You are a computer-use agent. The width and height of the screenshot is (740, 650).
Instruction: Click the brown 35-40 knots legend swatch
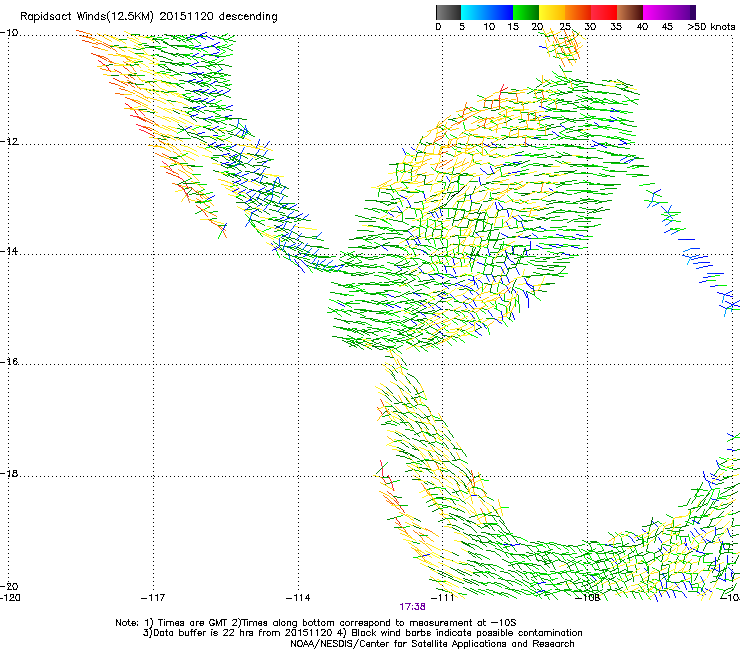pyautogui.click(x=630, y=12)
